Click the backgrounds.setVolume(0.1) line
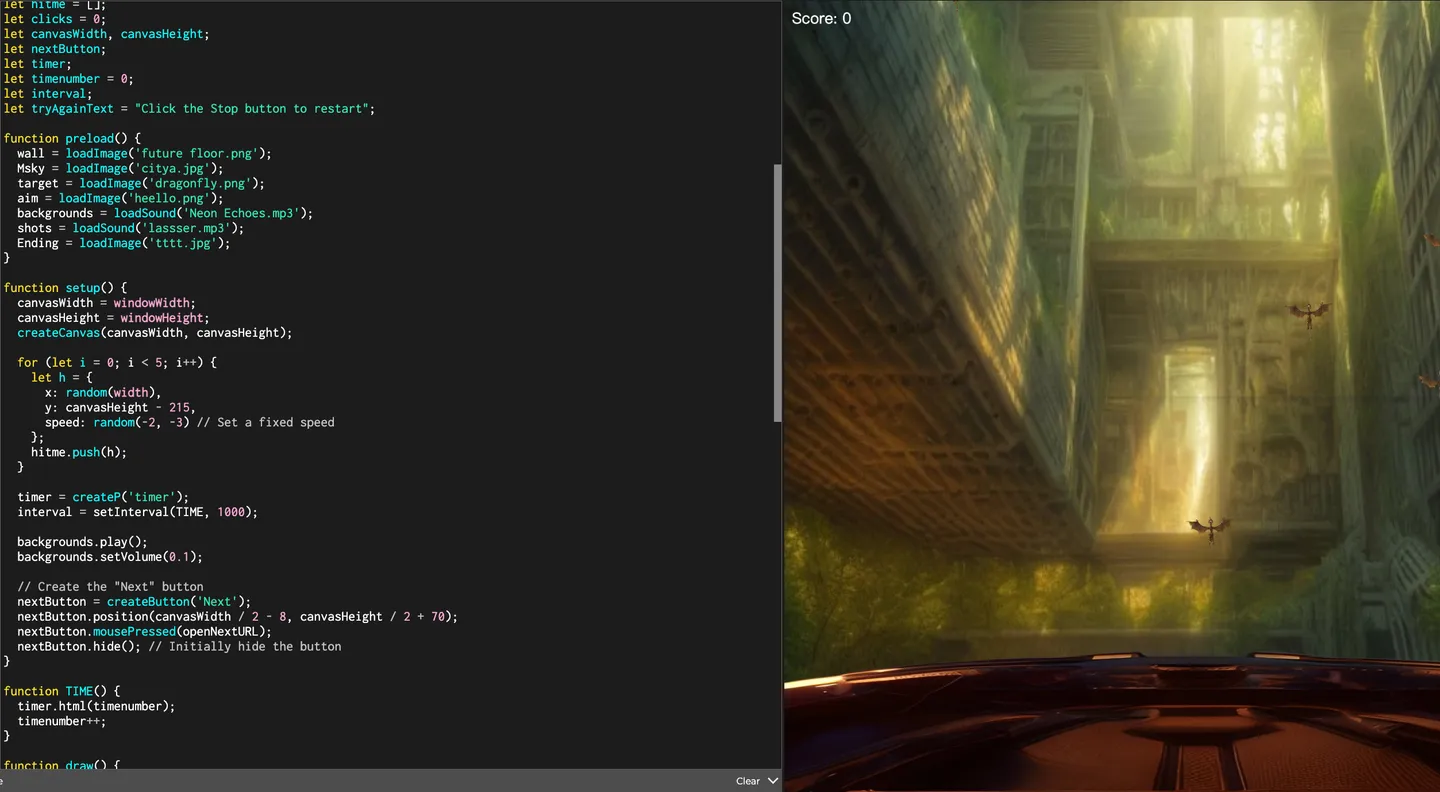1440x792 pixels. click(x=109, y=557)
